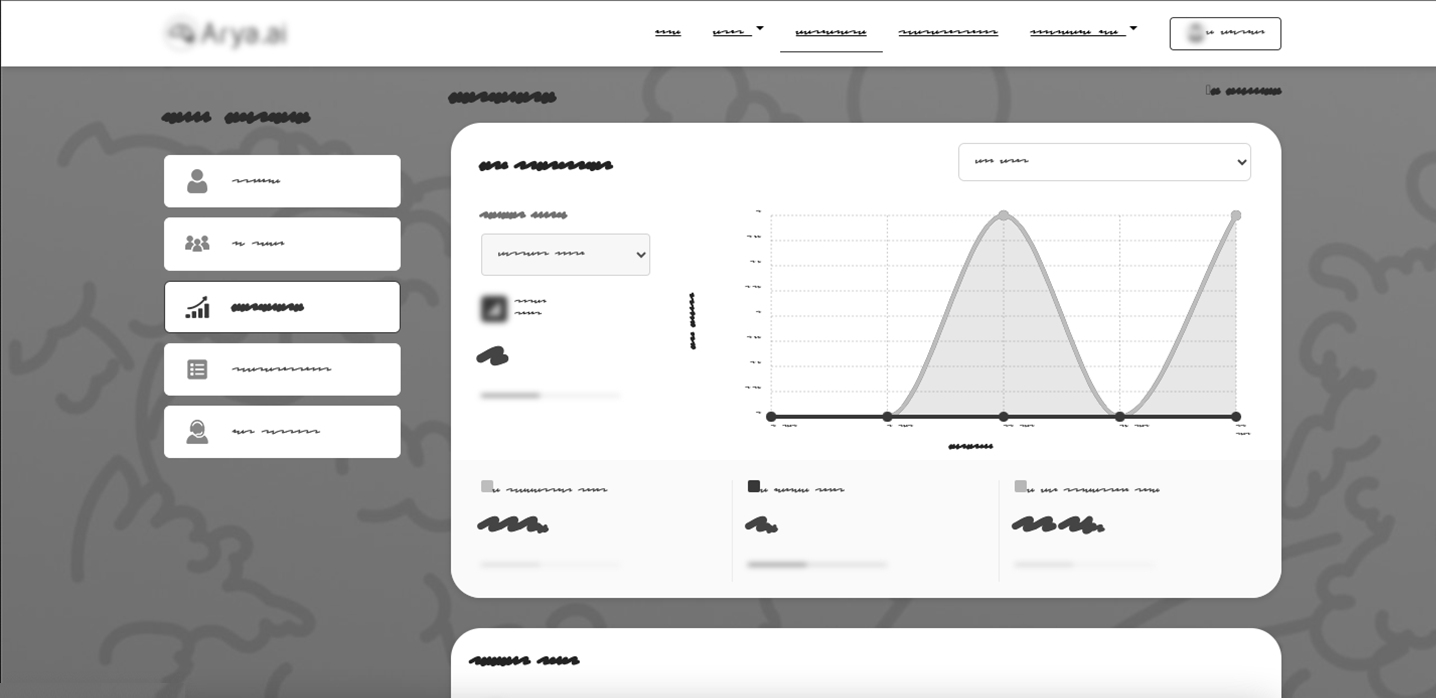Click the progress bar in last stat tile

point(1084,565)
